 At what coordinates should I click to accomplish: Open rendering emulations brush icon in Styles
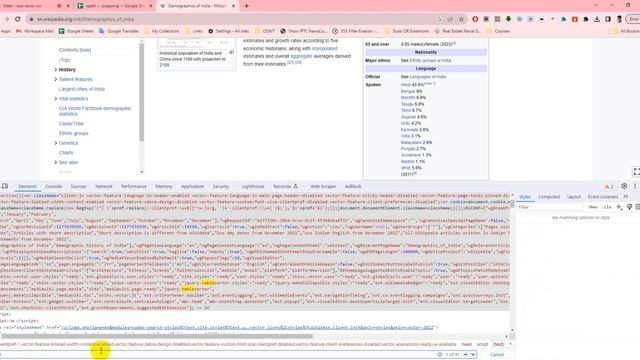629,207
